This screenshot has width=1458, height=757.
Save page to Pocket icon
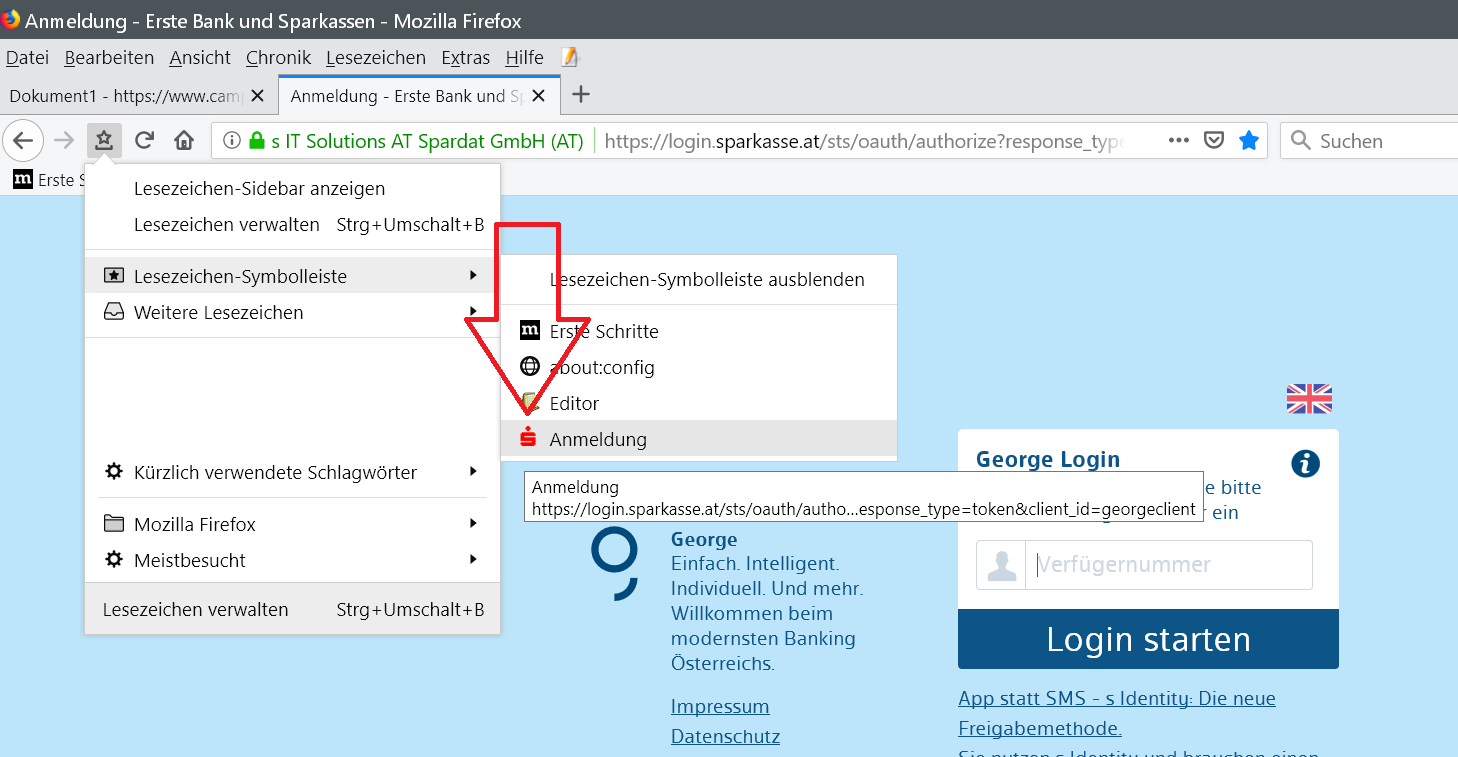click(1213, 141)
